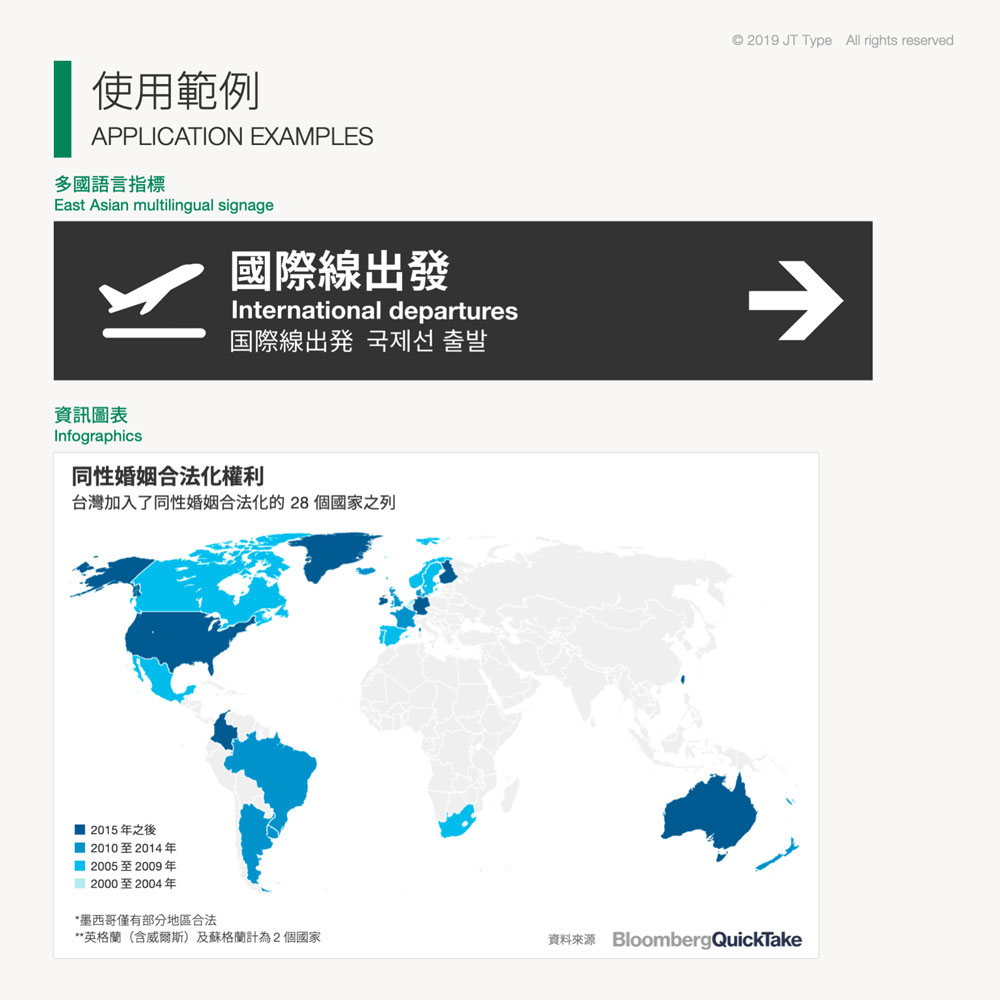Select the dark blue "2015 年之後" legend swatch

click(x=80, y=830)
